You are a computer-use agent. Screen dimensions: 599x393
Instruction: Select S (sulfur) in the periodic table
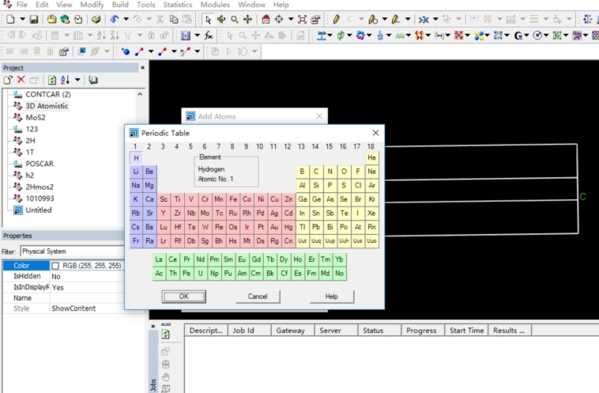point(344,185)
